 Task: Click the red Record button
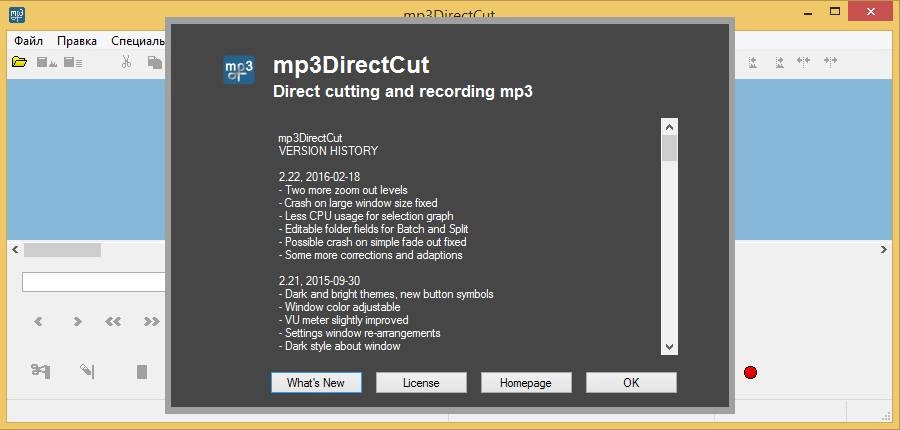[x=750, y=373]
